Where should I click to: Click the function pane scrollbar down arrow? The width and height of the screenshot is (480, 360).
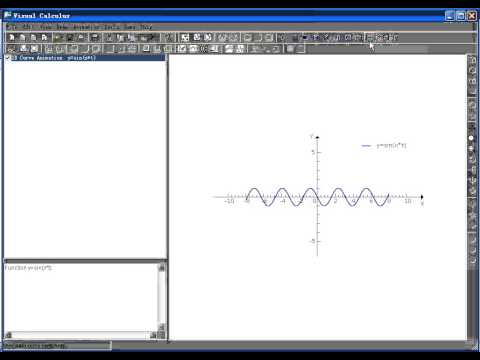162,327
